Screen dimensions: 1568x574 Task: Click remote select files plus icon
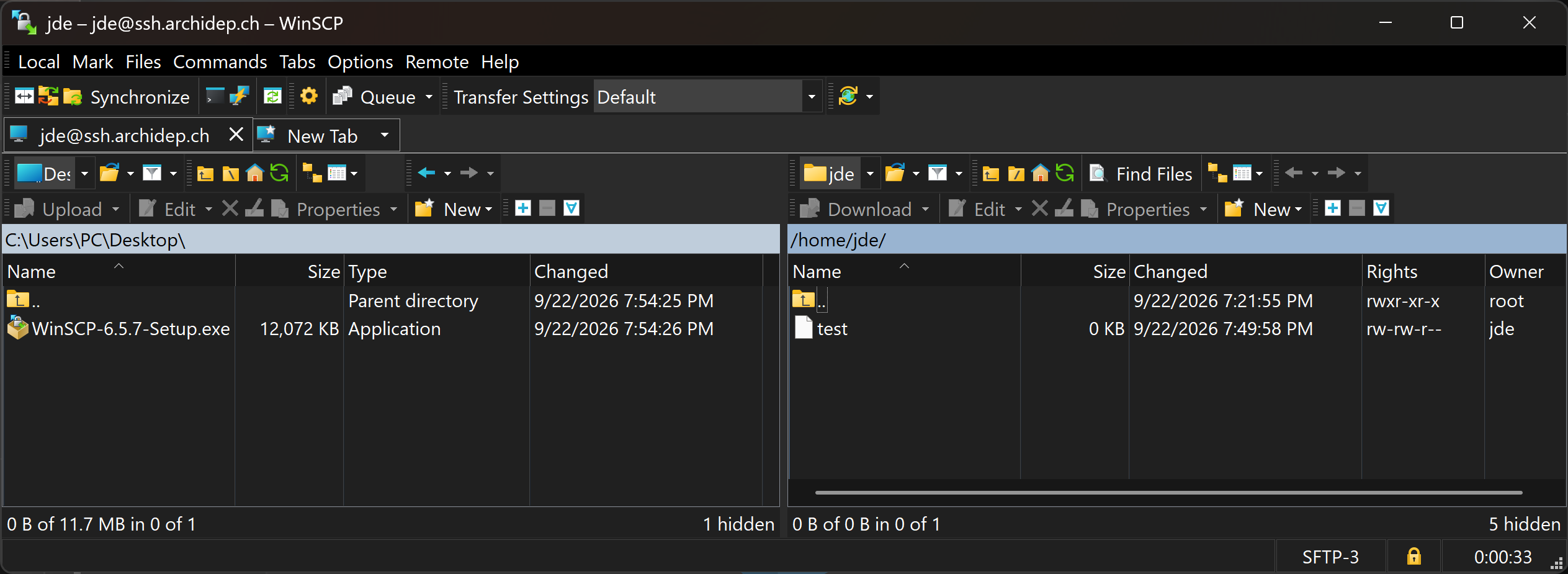[1333, 209]
